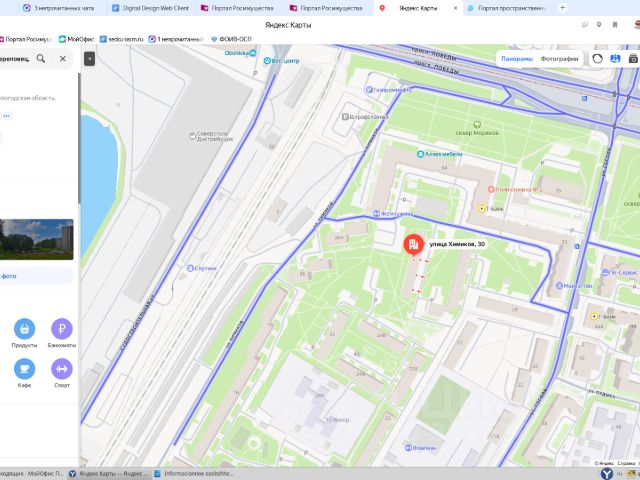Image resolution: width=640 pixels, height=480 pixels.
Task: Open the sedo.rosim.ru bookmark
Action: tap(122, 39)
